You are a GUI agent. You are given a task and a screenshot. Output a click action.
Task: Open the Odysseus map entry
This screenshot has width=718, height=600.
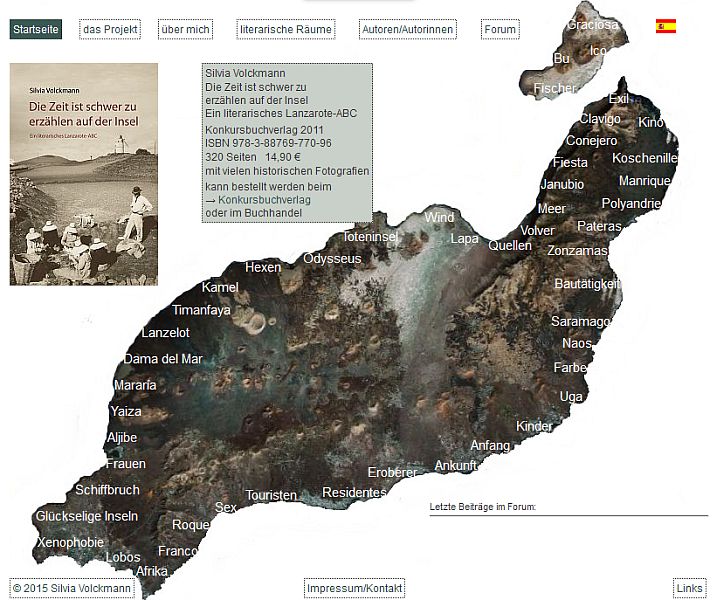332,259
